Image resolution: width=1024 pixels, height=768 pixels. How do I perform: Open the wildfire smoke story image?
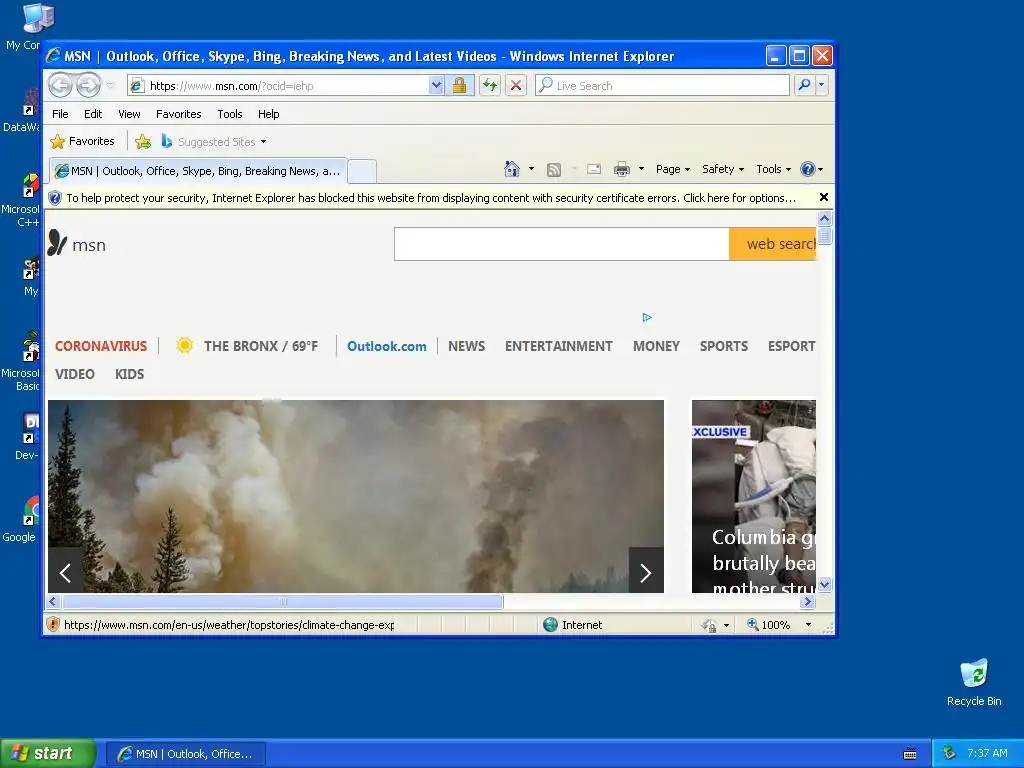356,496
